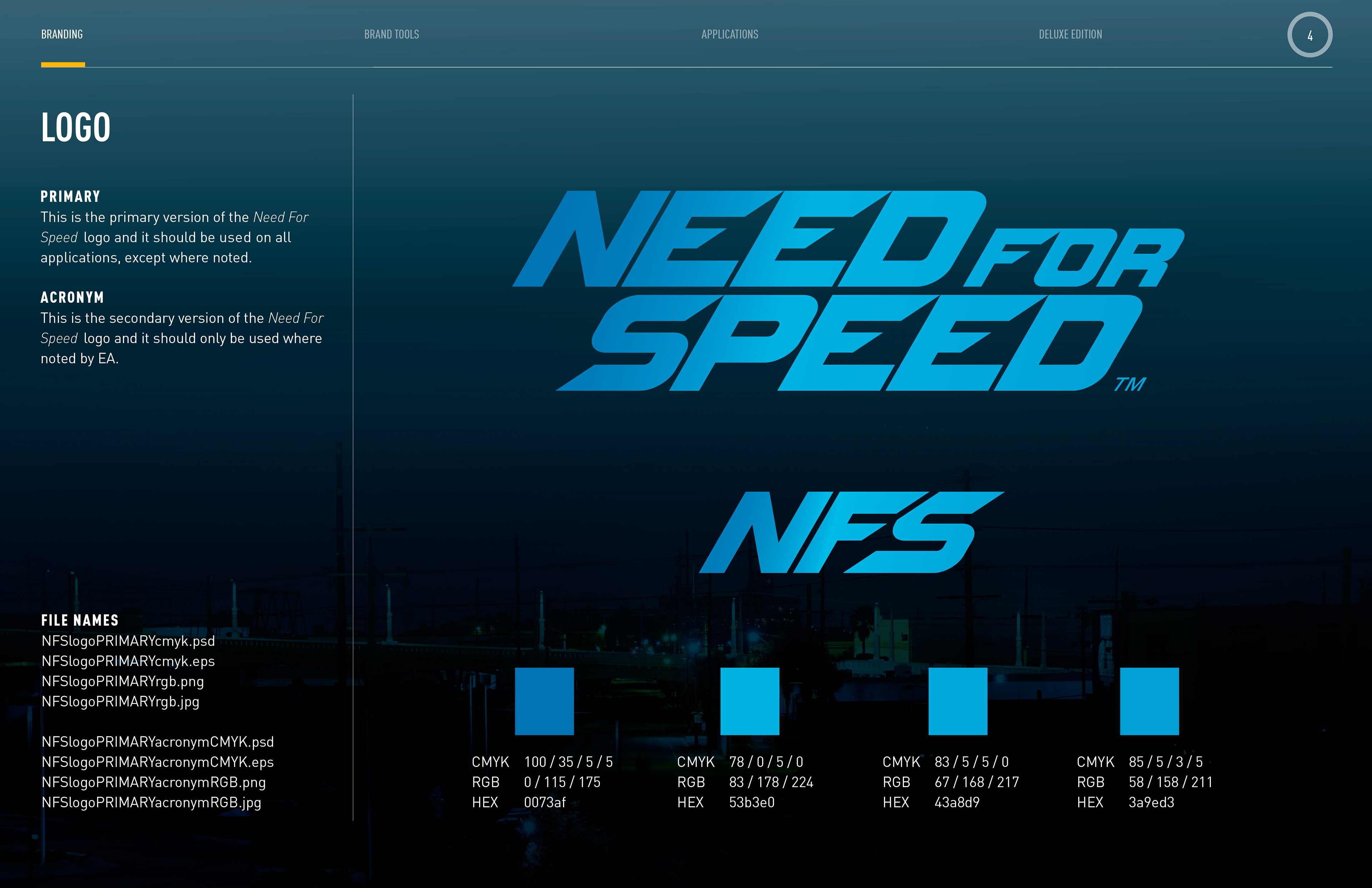Image resolution: width=1372 pixels, height=888 pixels.
Task: Click the page number 4 circle
Action: coord(1310,35)
